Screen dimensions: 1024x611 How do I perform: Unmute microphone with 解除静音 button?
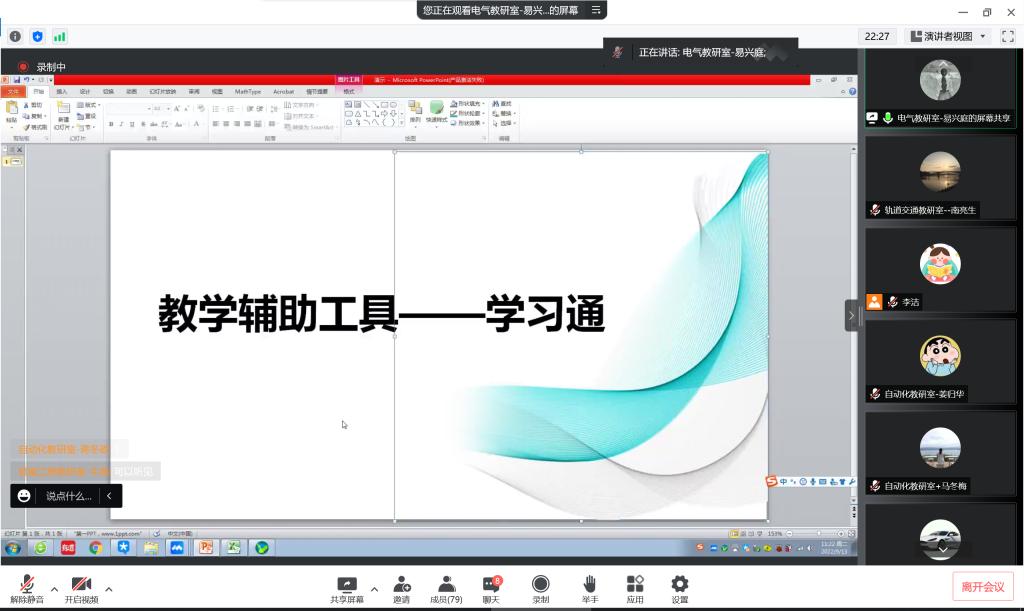pyautogui.click(x=27, y=588)
